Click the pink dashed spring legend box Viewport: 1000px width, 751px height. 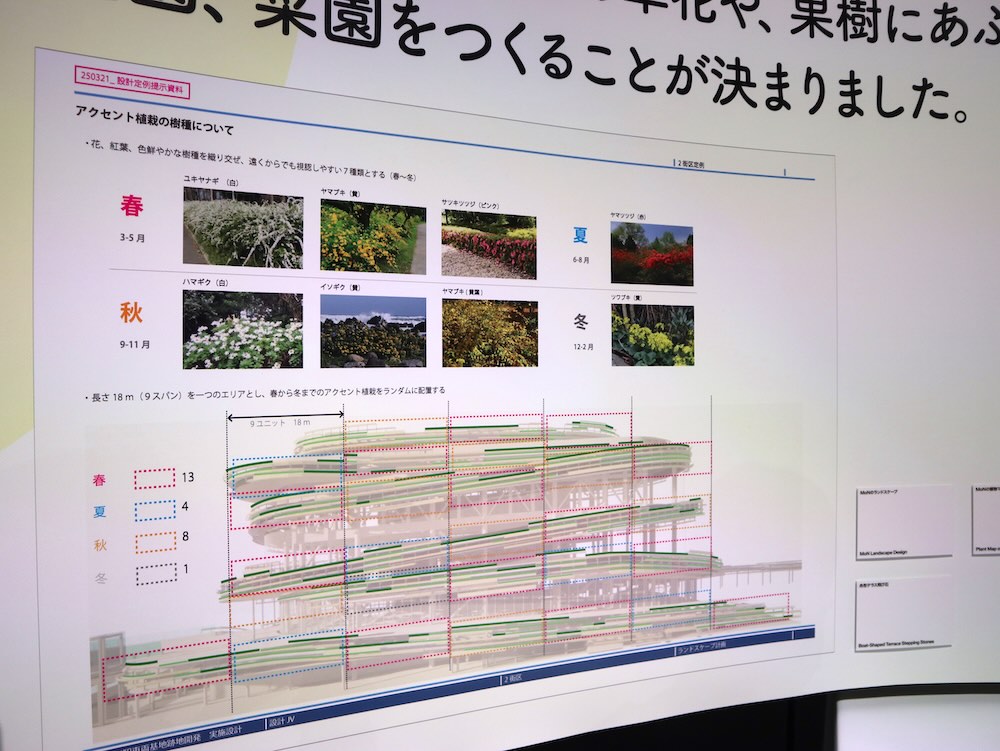[x=153, y=479]
